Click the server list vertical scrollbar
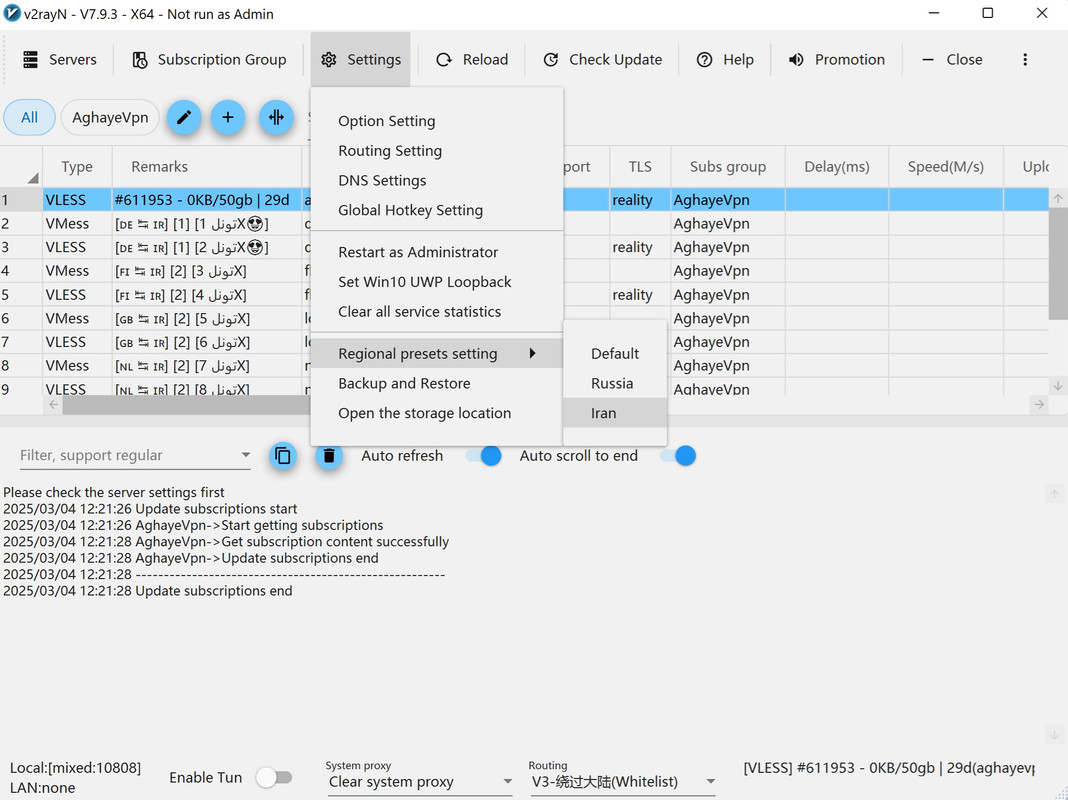Screen dimensions: 1068x800 tap(1058, 263)
